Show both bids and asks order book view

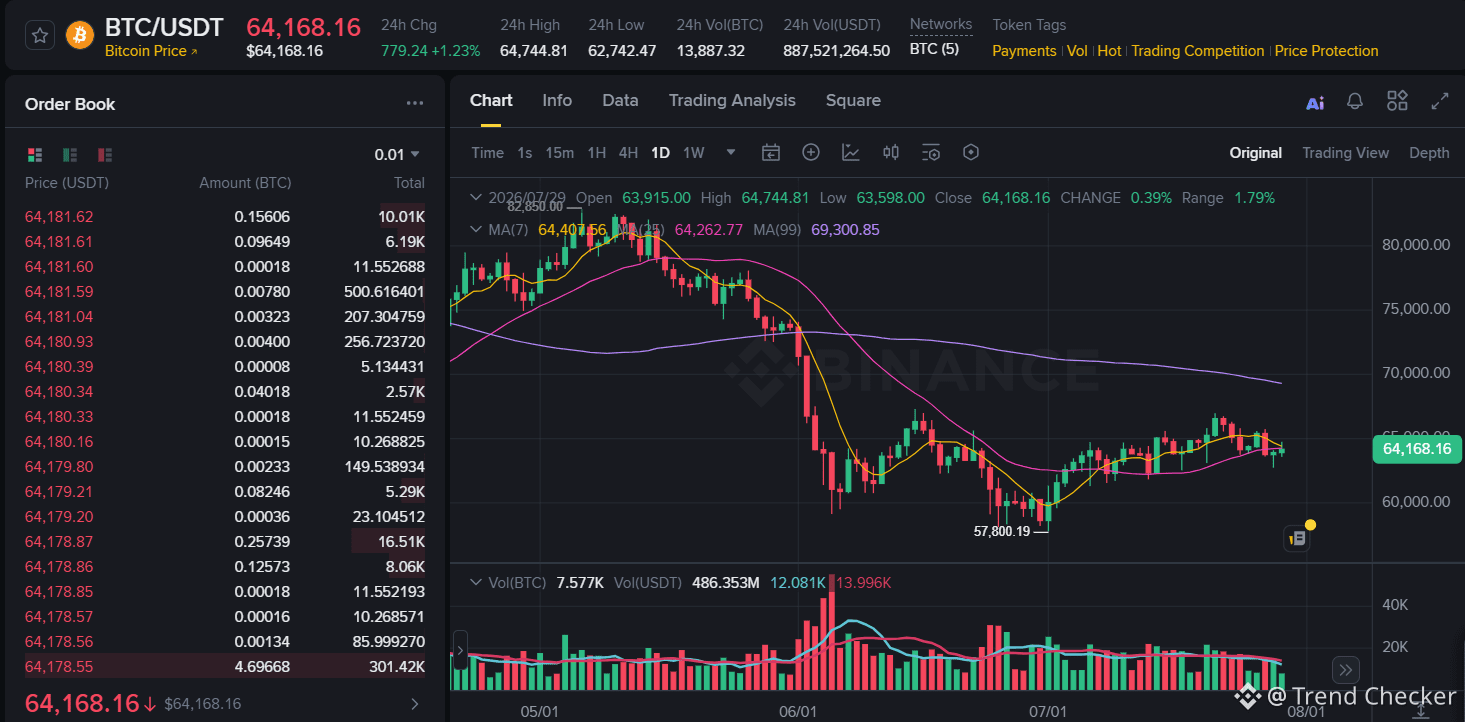click(x=36, y=154)
